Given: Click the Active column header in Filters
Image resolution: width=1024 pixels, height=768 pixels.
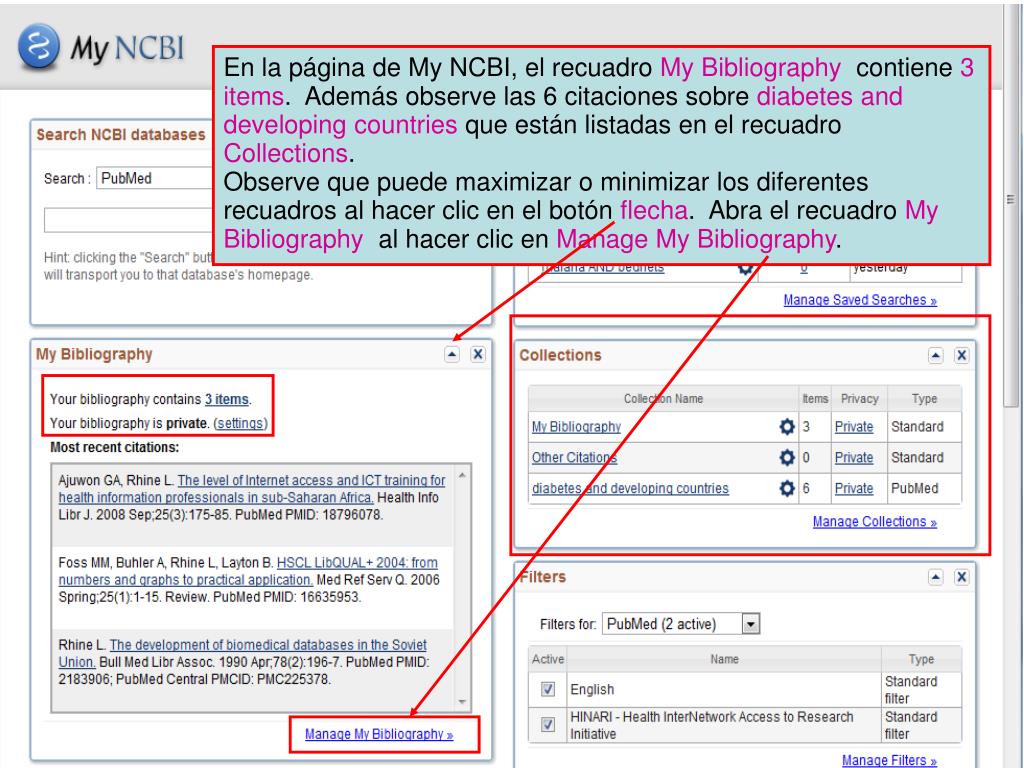Looking at the screenshot, I should tap(547, 659).
